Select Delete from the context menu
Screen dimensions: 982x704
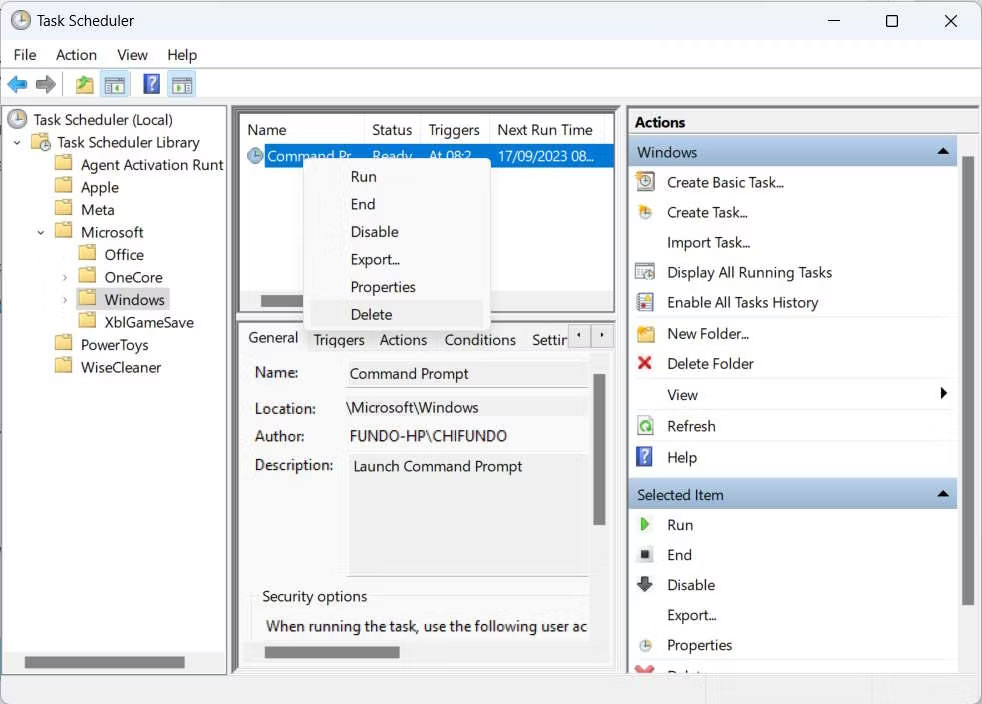click(371, 314)
